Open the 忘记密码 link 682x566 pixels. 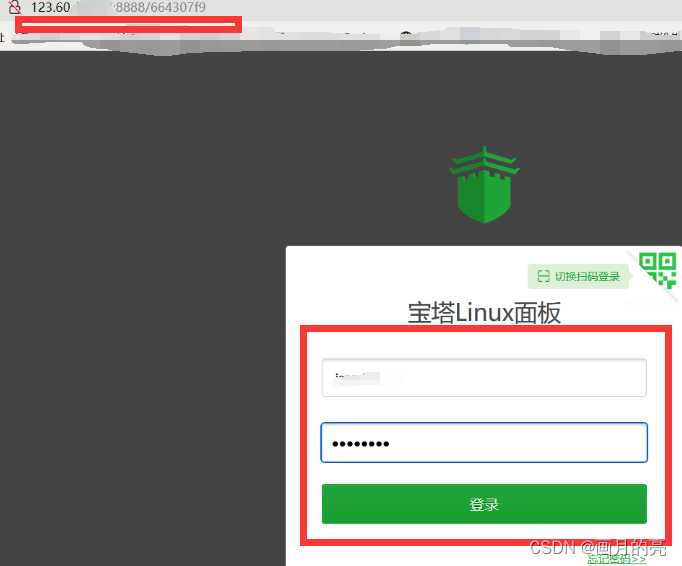point(617,559)
